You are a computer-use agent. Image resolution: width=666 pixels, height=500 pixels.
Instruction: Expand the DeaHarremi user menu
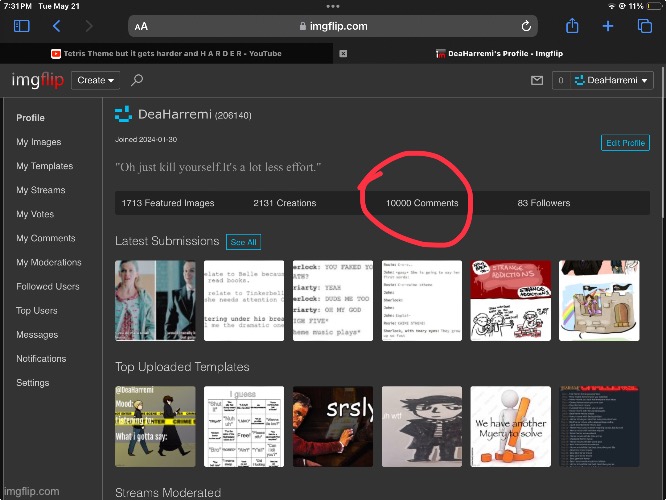pyautogui.click(x=612, y=80)
